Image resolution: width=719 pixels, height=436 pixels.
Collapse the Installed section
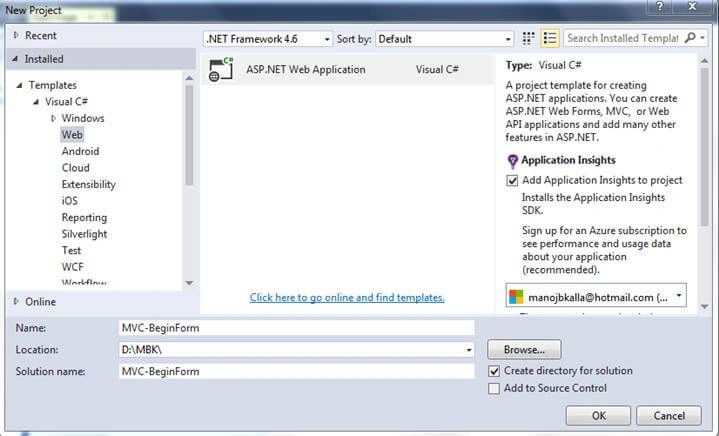[x=16, y=59]
